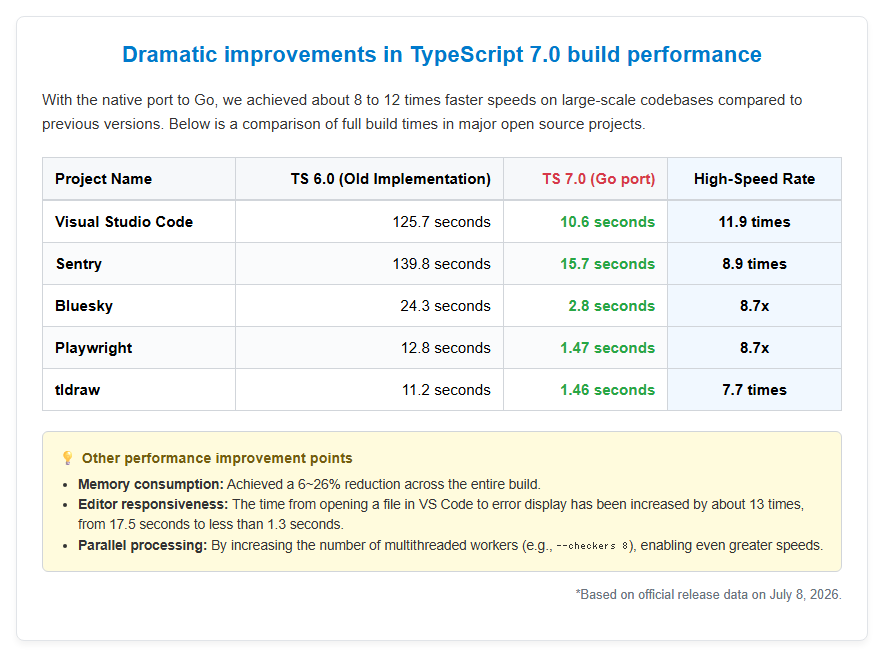Select the 1.46 seconds green value
This screenshot has width=884, height=660.
[607, 389]
